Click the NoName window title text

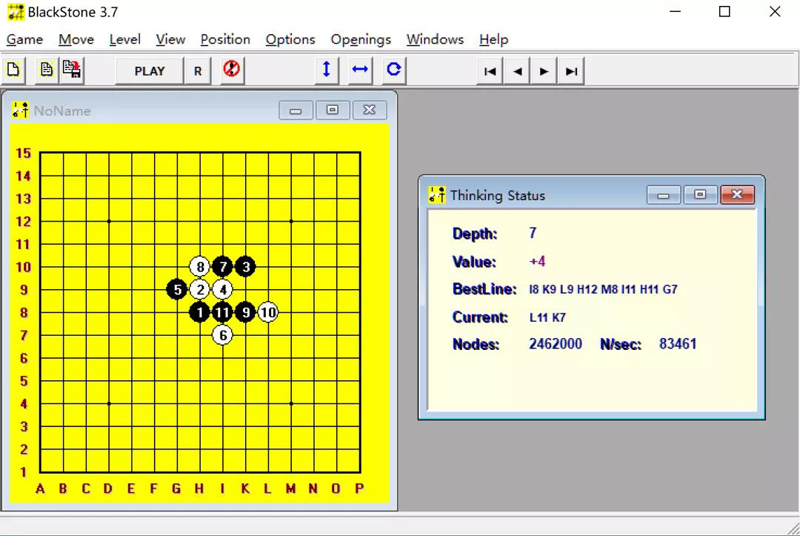[x=62, y=111]
